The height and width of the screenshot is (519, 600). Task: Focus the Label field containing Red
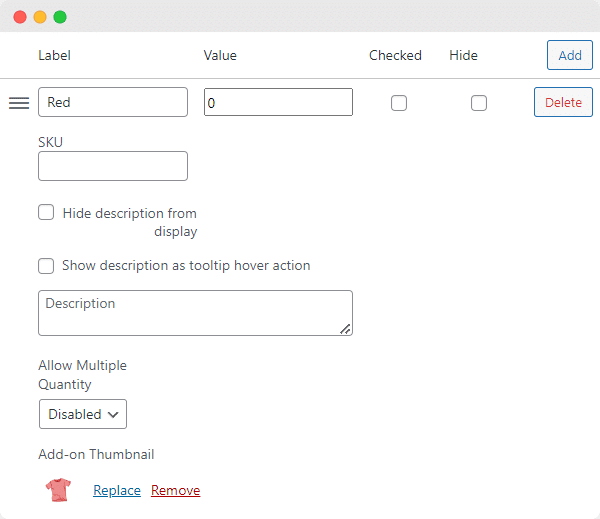[x=113, y=102]
